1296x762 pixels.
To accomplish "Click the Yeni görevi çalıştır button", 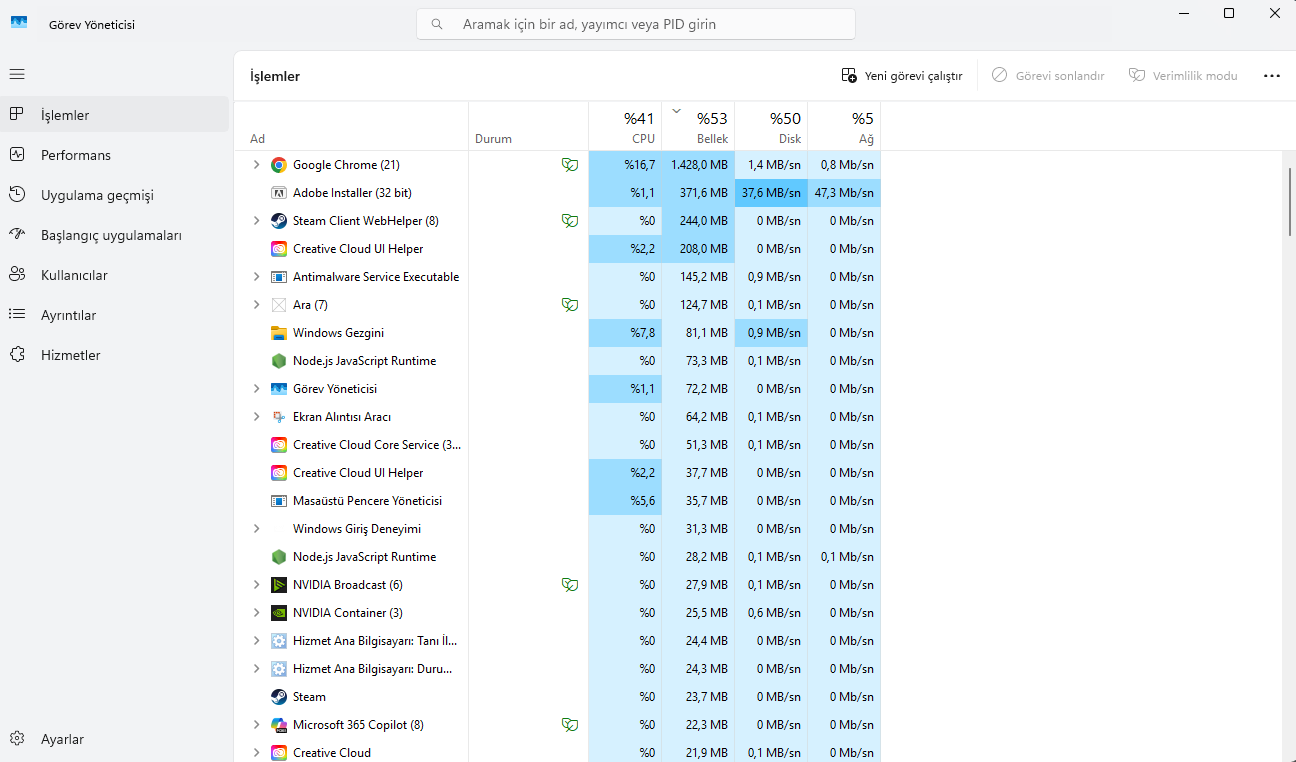I will pos(902,76).
